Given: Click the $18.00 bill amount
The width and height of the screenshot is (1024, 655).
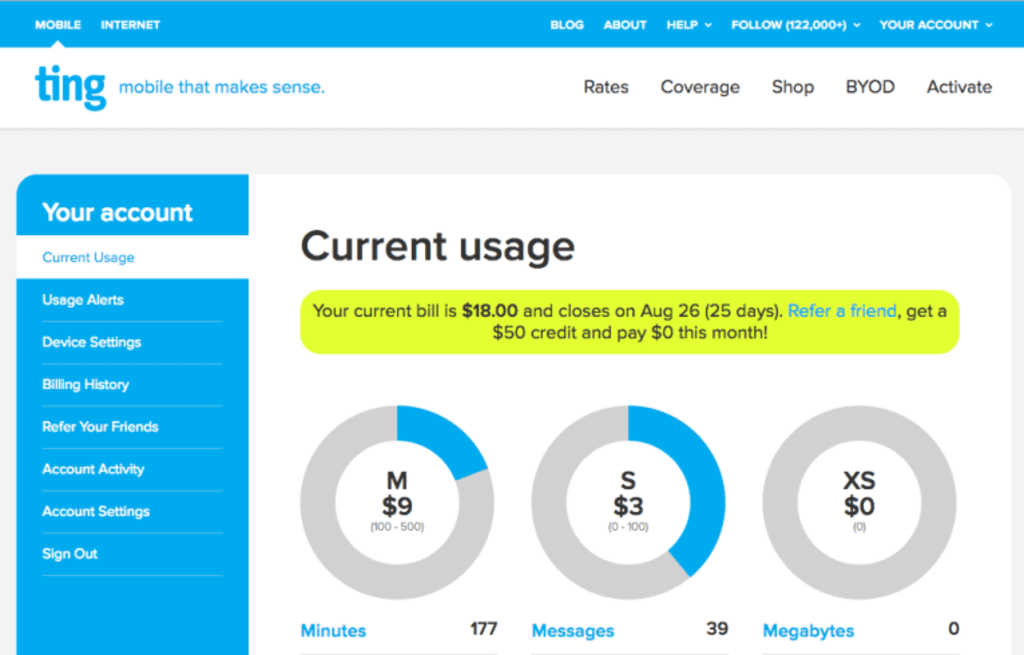Looking at the screenshot, I should click(x=490, y=311).
